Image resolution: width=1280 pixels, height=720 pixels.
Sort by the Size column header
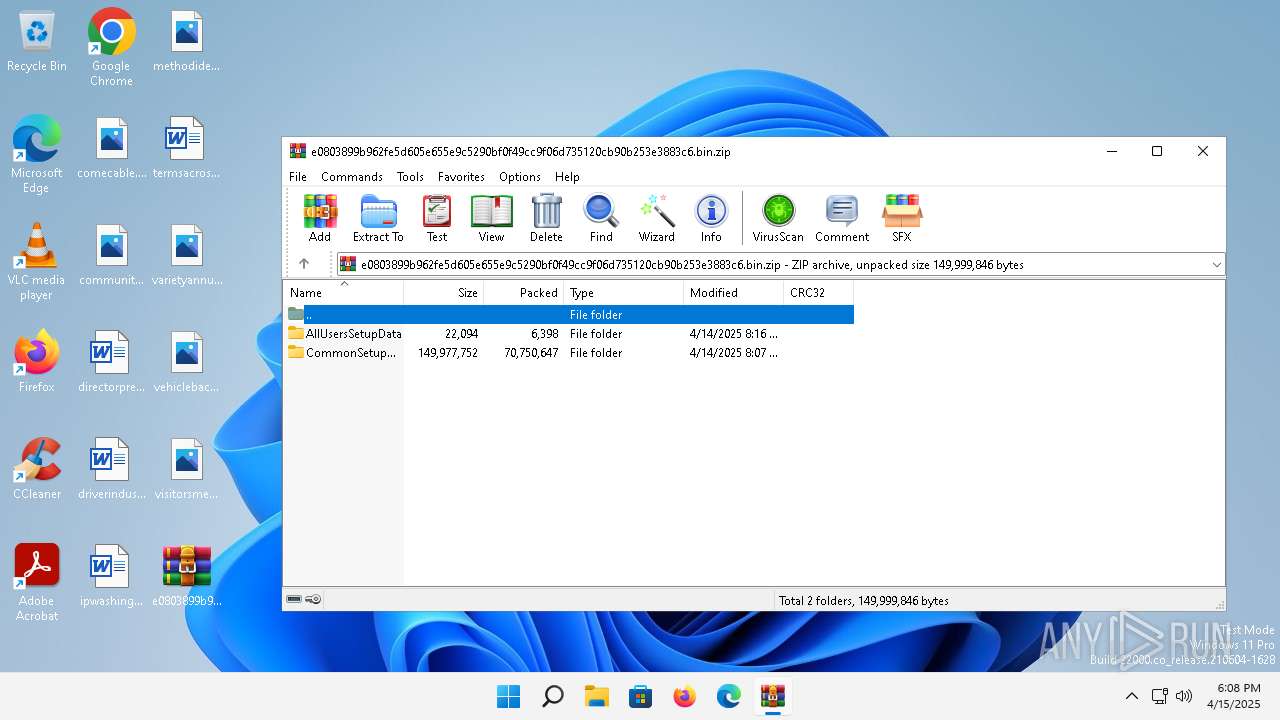(444, 293)
